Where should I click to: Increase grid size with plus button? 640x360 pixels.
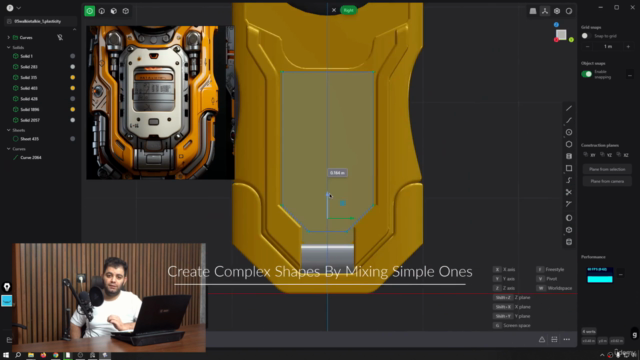[628, 47]
